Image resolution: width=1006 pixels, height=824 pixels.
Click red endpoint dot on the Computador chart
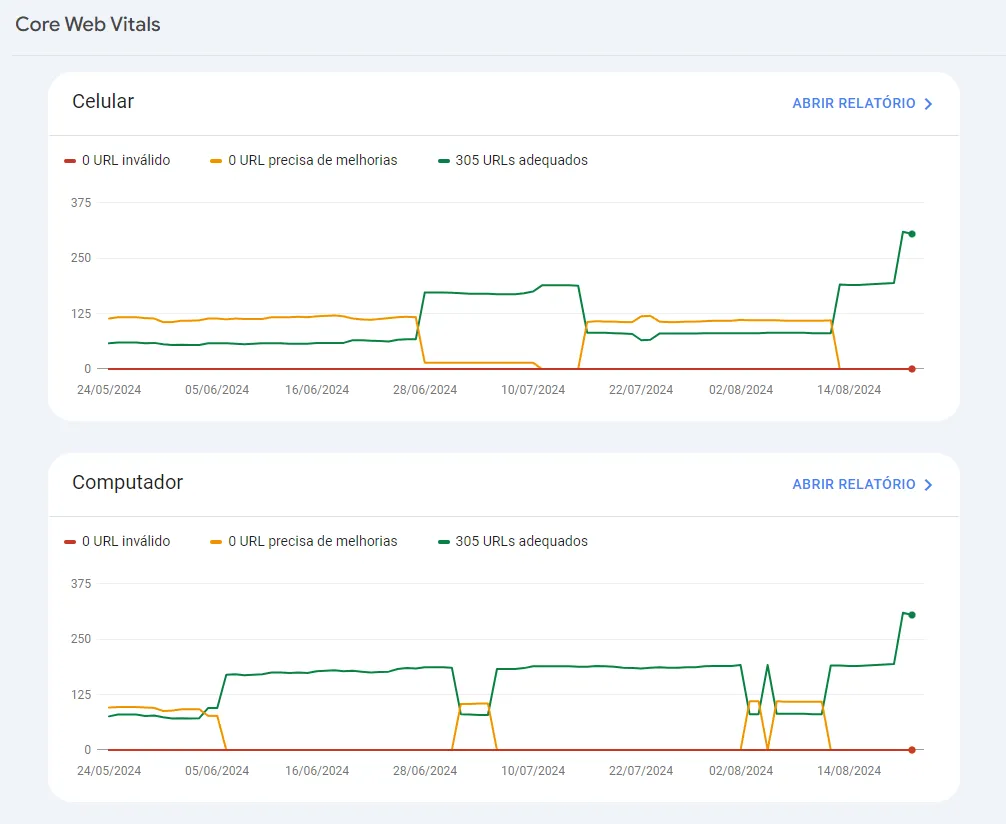(x=912, y=750)
